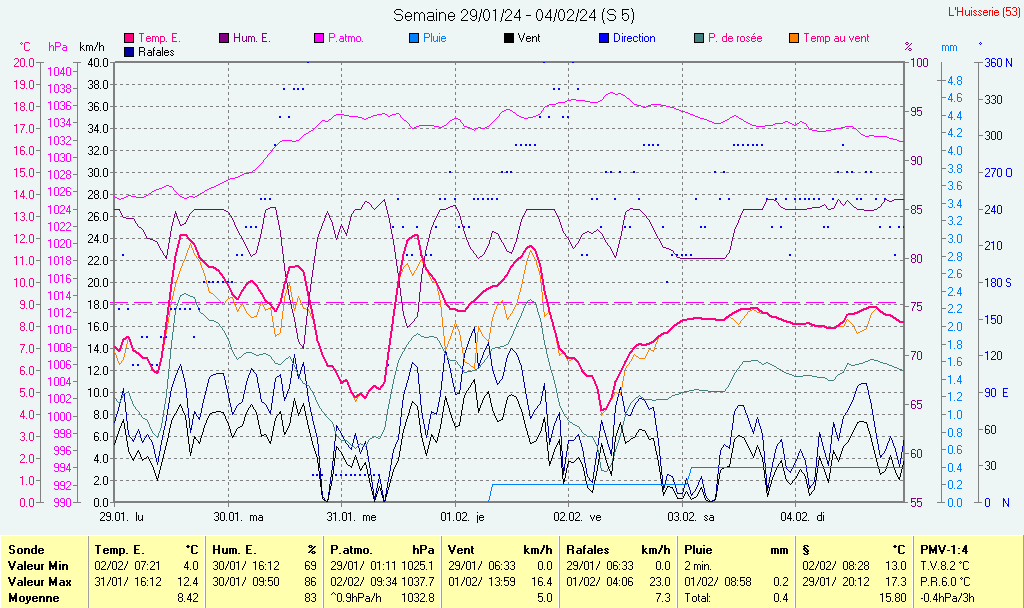The image size is (1024, 608).
Task: Select the '30.01. ma' date label
Action: [238, 517]
